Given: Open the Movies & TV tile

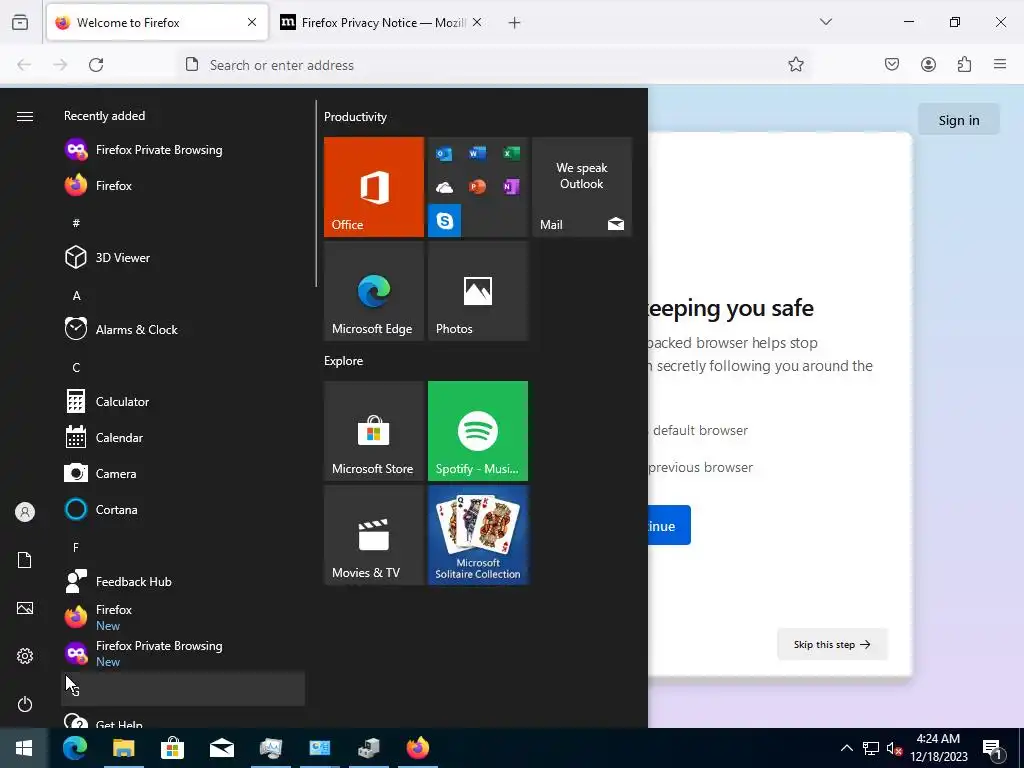Looking at the screenshot, I should (x=374, y=535).
